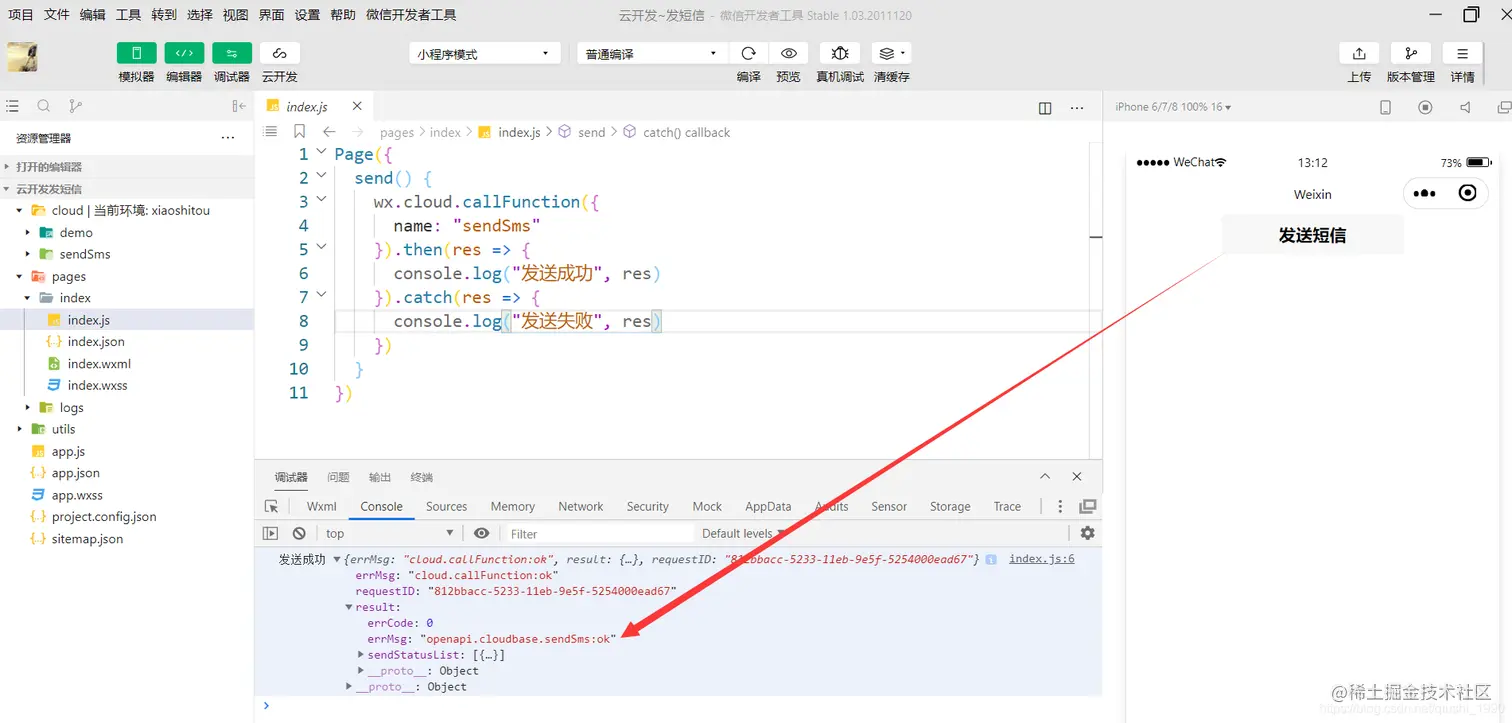
Task: Click the user avatar thumbnail
Action: [23, 57]
